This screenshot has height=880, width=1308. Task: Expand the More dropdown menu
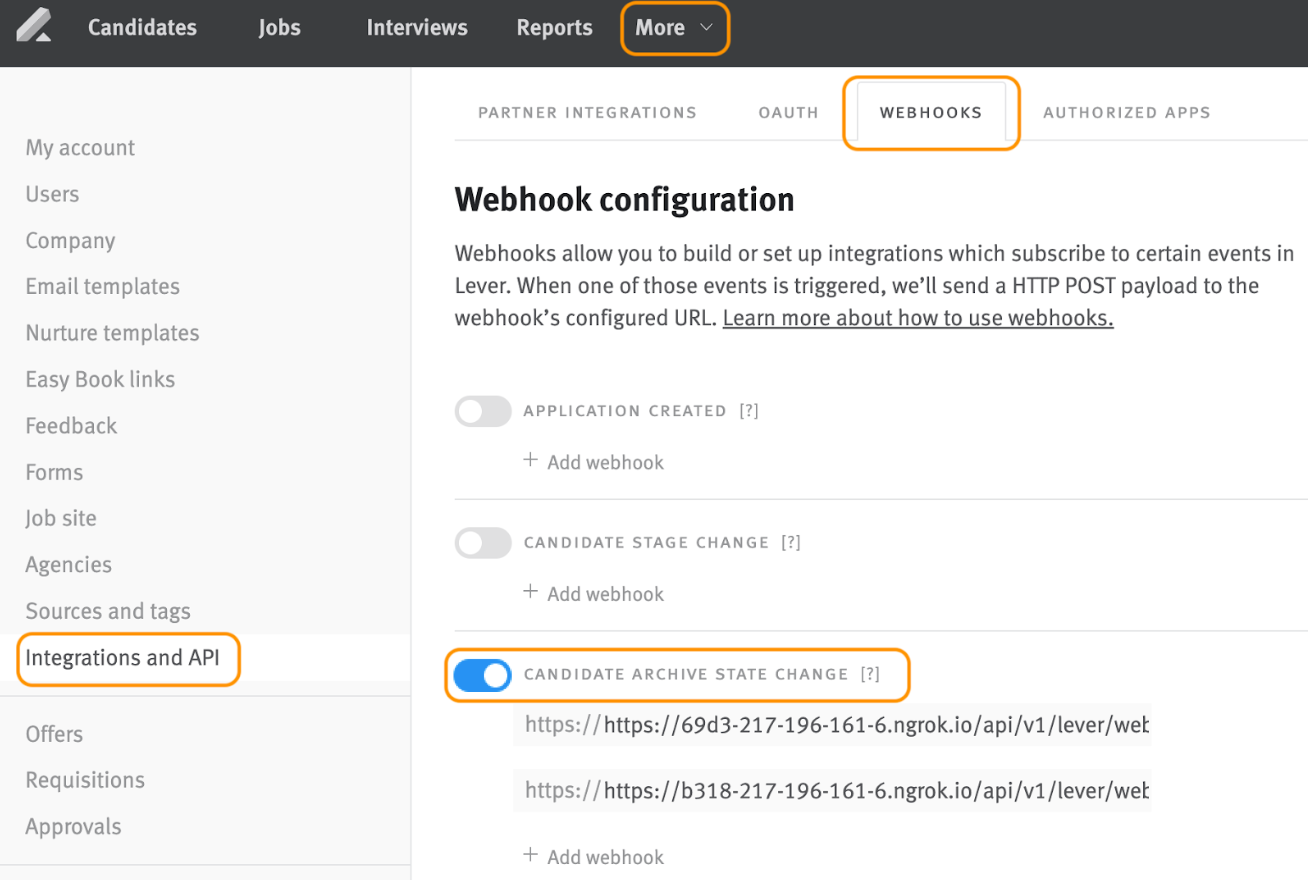pyautogui.click(x=675, y=28)
